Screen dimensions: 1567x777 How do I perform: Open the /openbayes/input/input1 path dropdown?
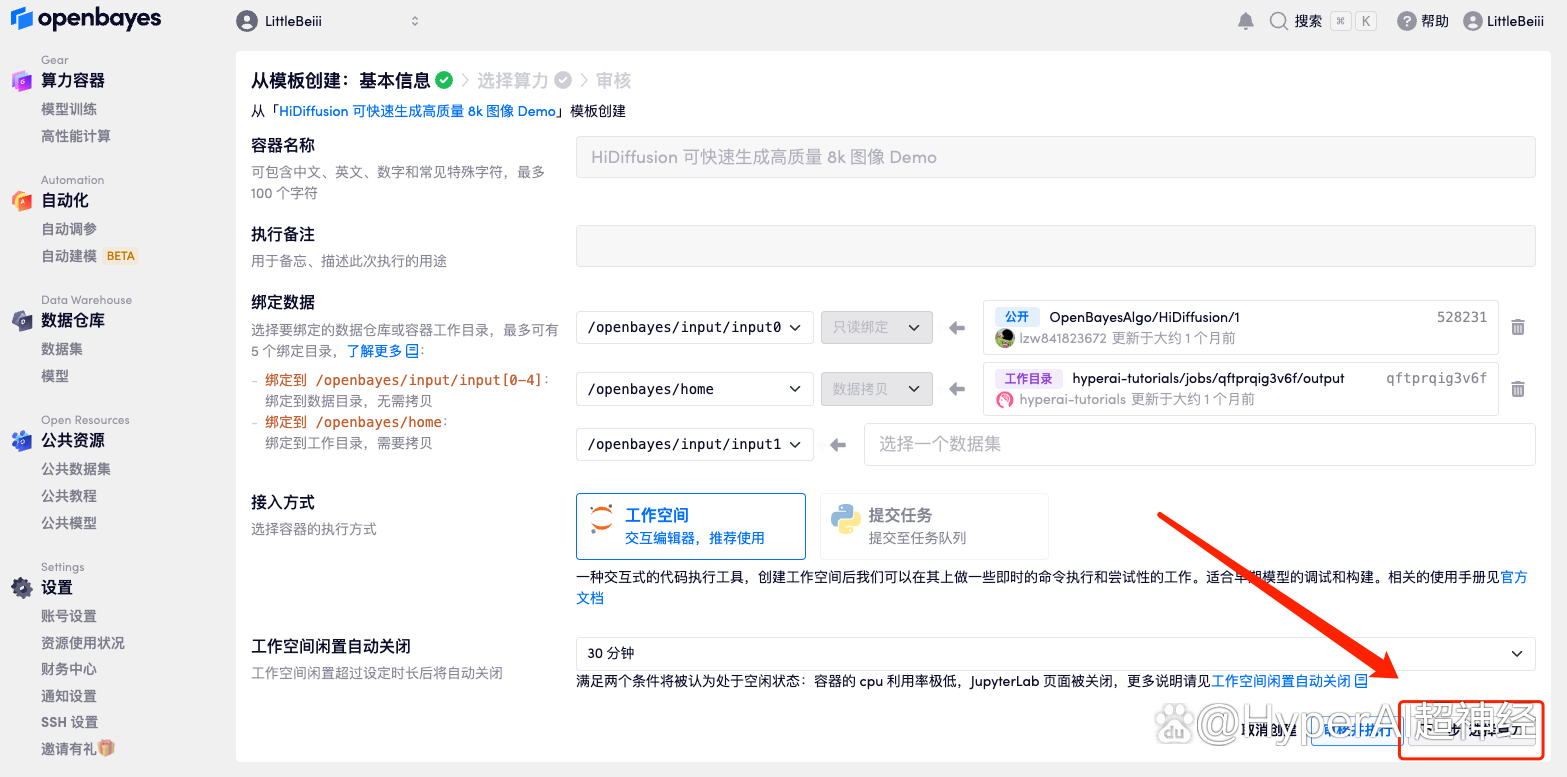[x=695, y=444]
